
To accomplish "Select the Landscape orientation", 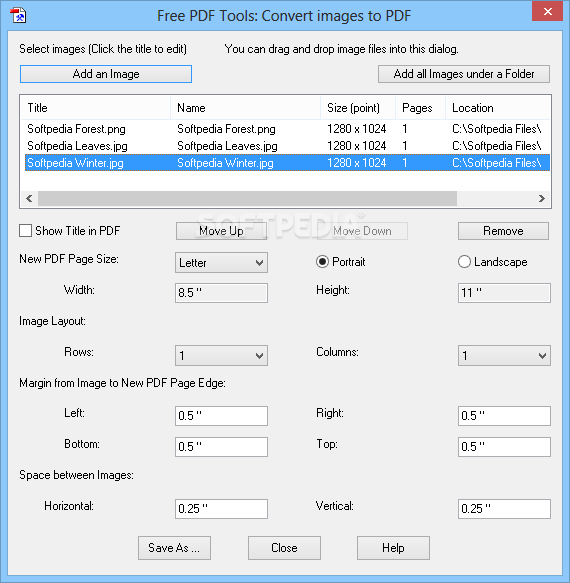I will (x=464, y=262).
